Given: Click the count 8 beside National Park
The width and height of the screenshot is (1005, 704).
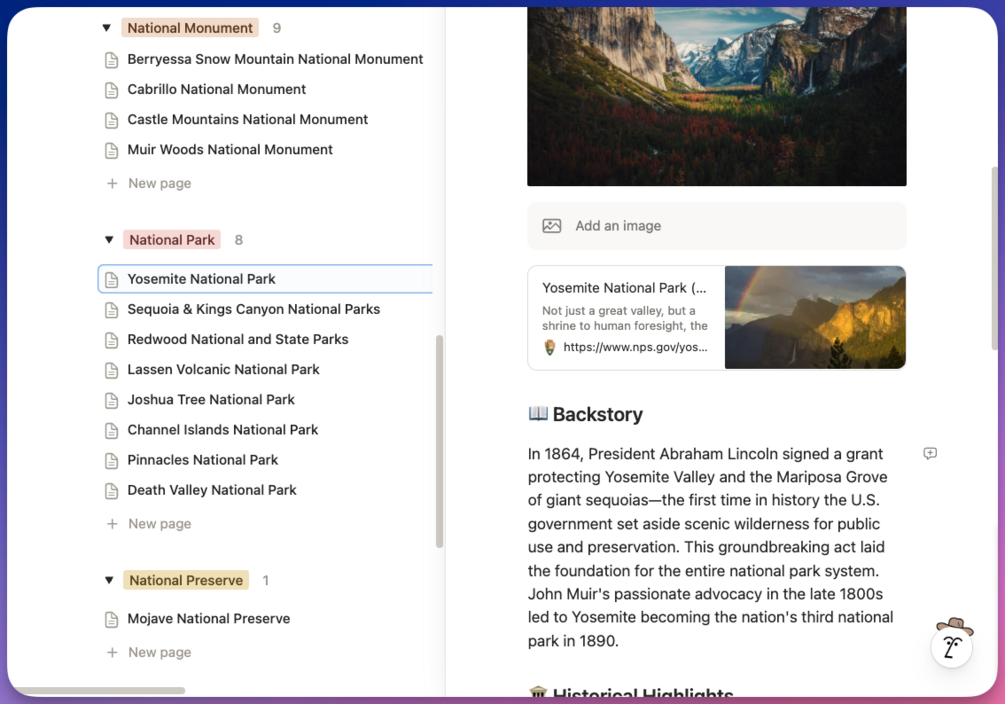Looking at the screenshot, I should pos(238,240).
